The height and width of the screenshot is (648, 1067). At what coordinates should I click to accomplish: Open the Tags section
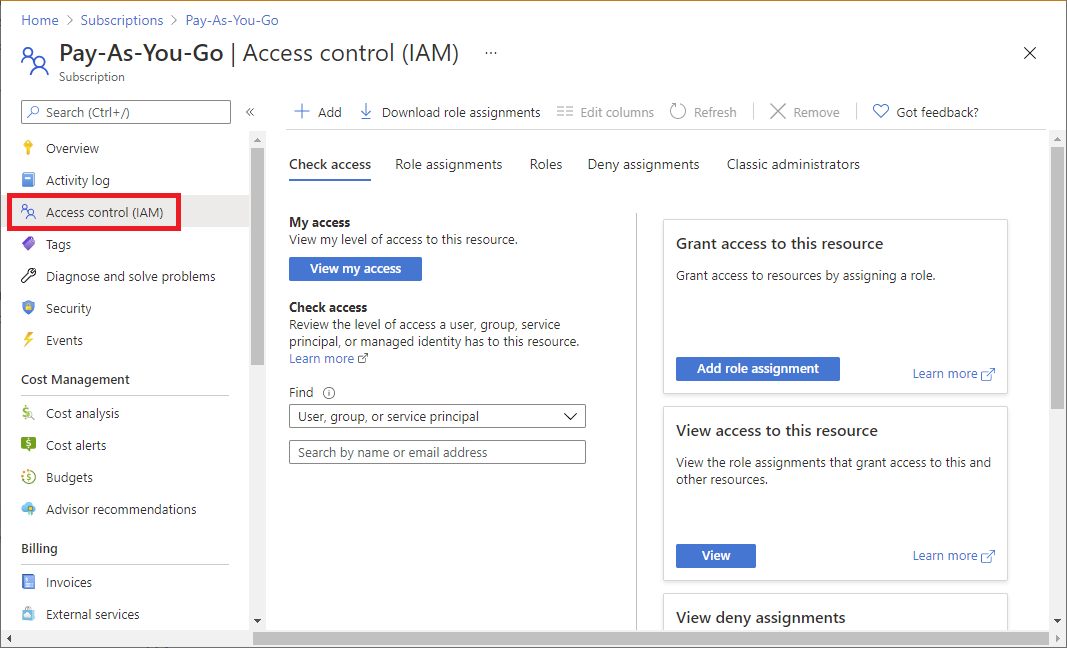pos(62,244)
